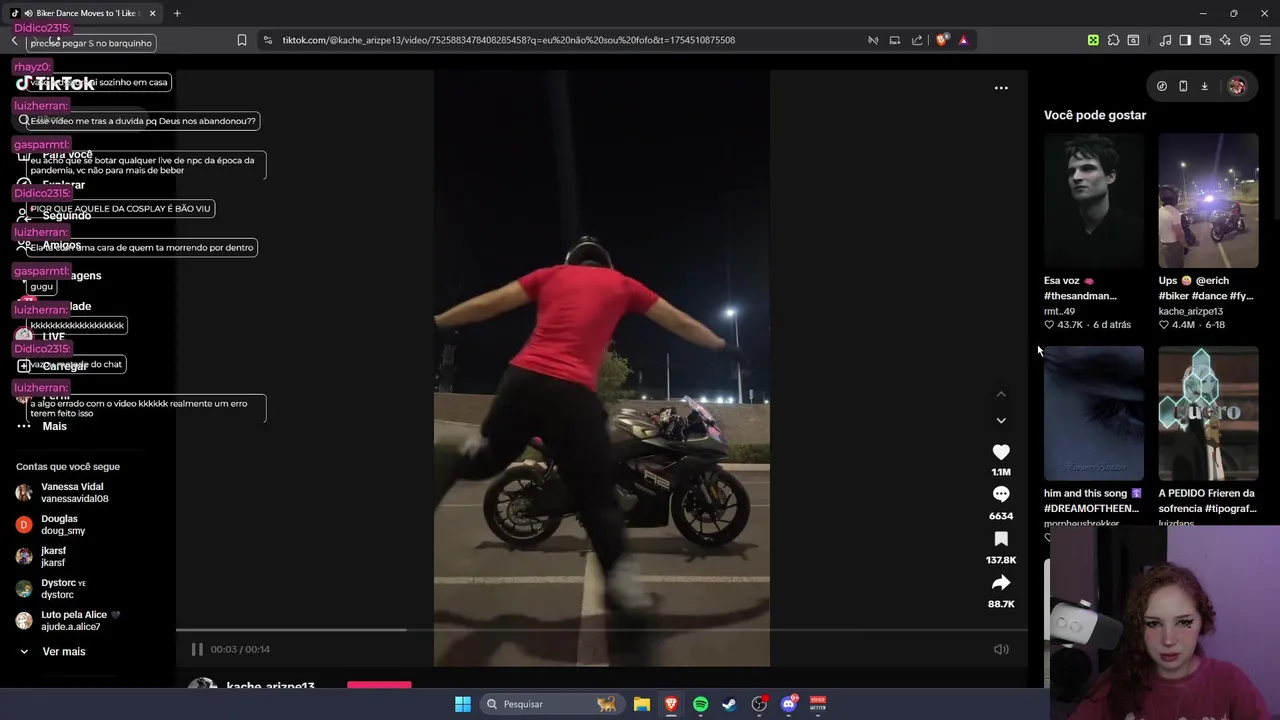Toggle the browser sidebar panel
The height and width of the screenshot is (720, 1280).
pos(1185,40)
